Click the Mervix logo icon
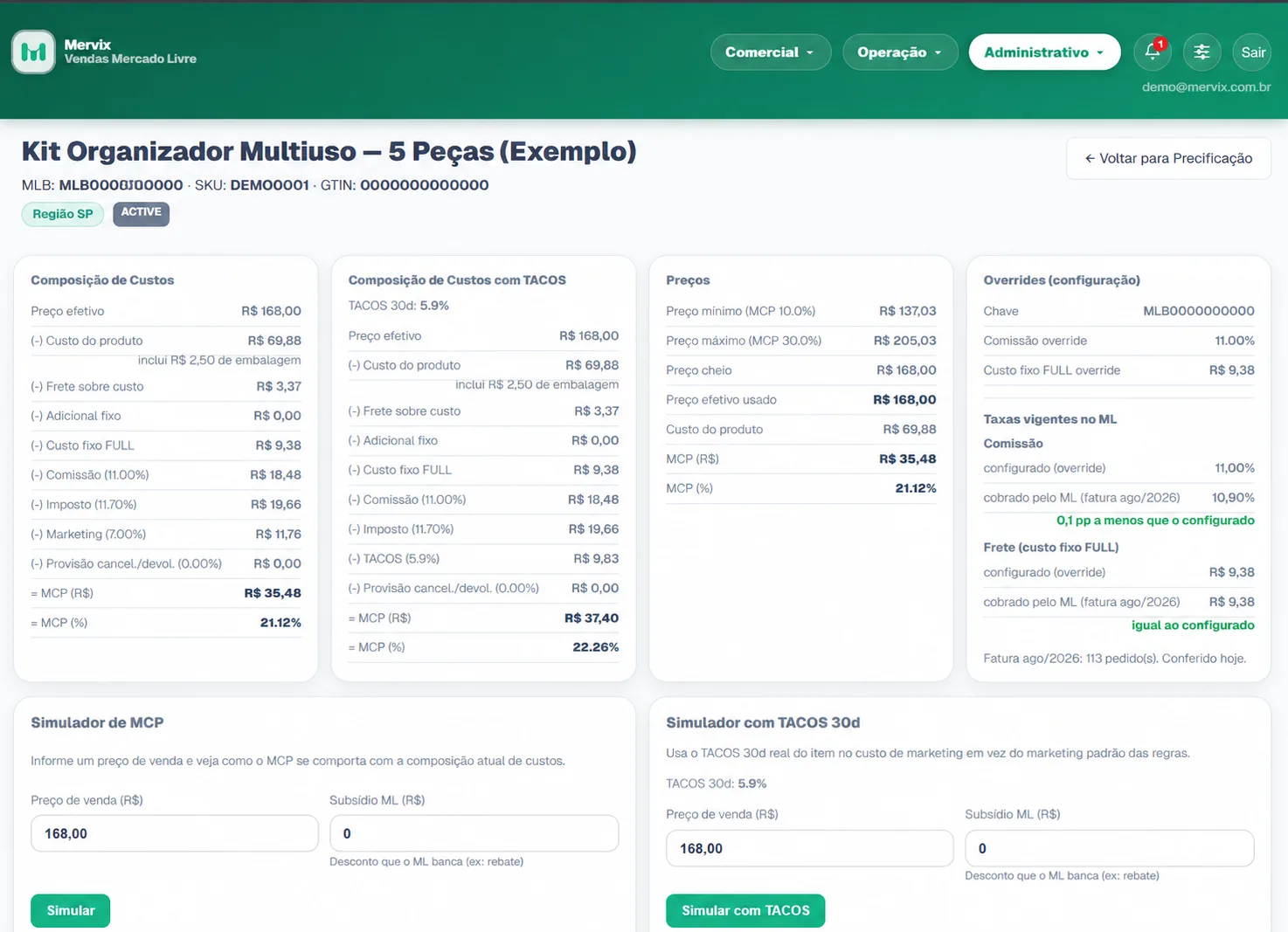Screen dimensions: 1288x932 coord(33,52)
